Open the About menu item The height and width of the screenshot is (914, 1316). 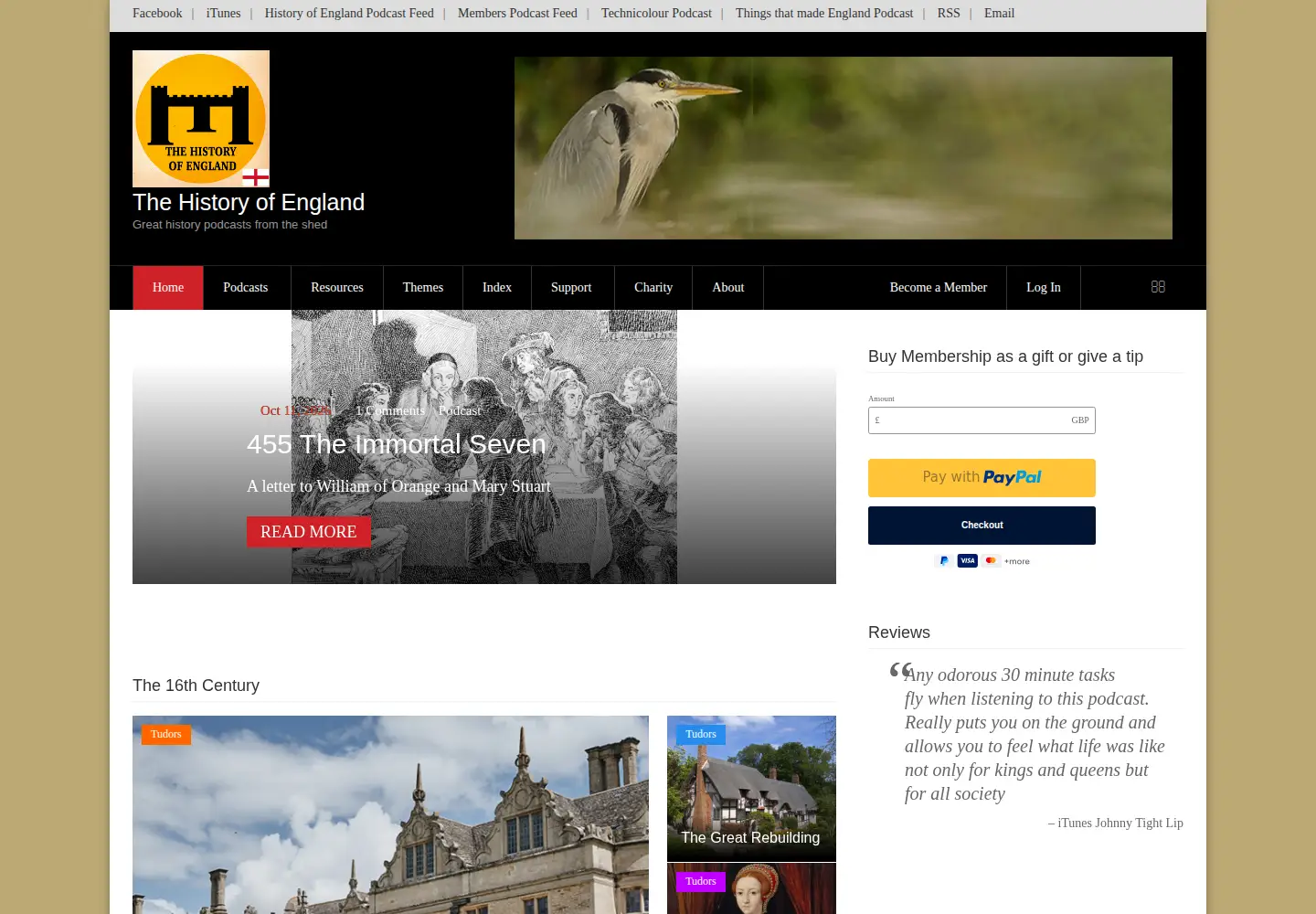pos(728,287)
